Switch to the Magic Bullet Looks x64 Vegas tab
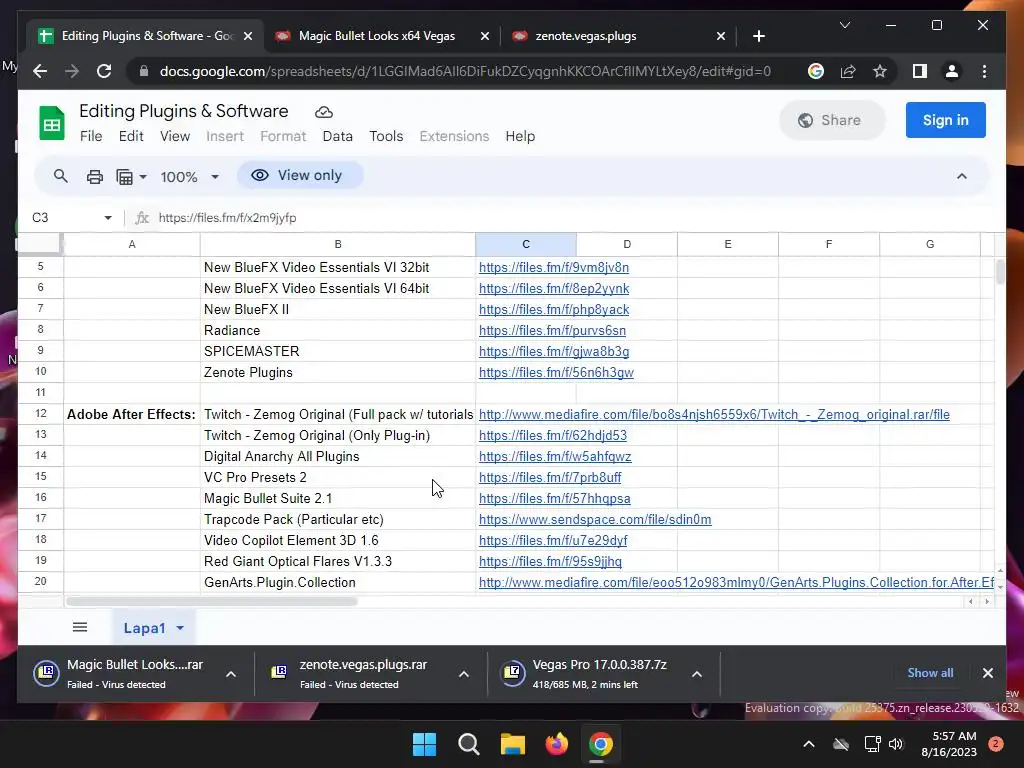1024x768 pixels. pos(377,36)
